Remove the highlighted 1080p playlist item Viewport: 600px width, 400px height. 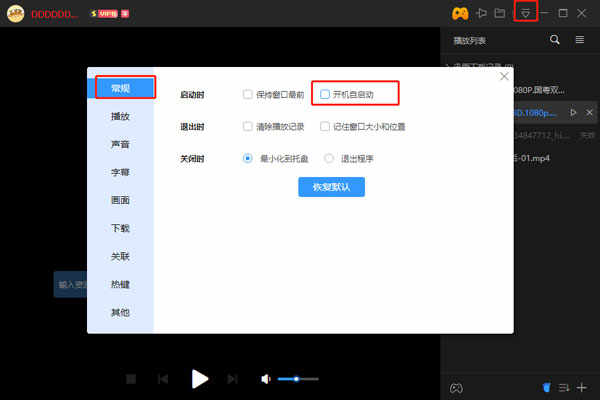(x=589, y=113)
